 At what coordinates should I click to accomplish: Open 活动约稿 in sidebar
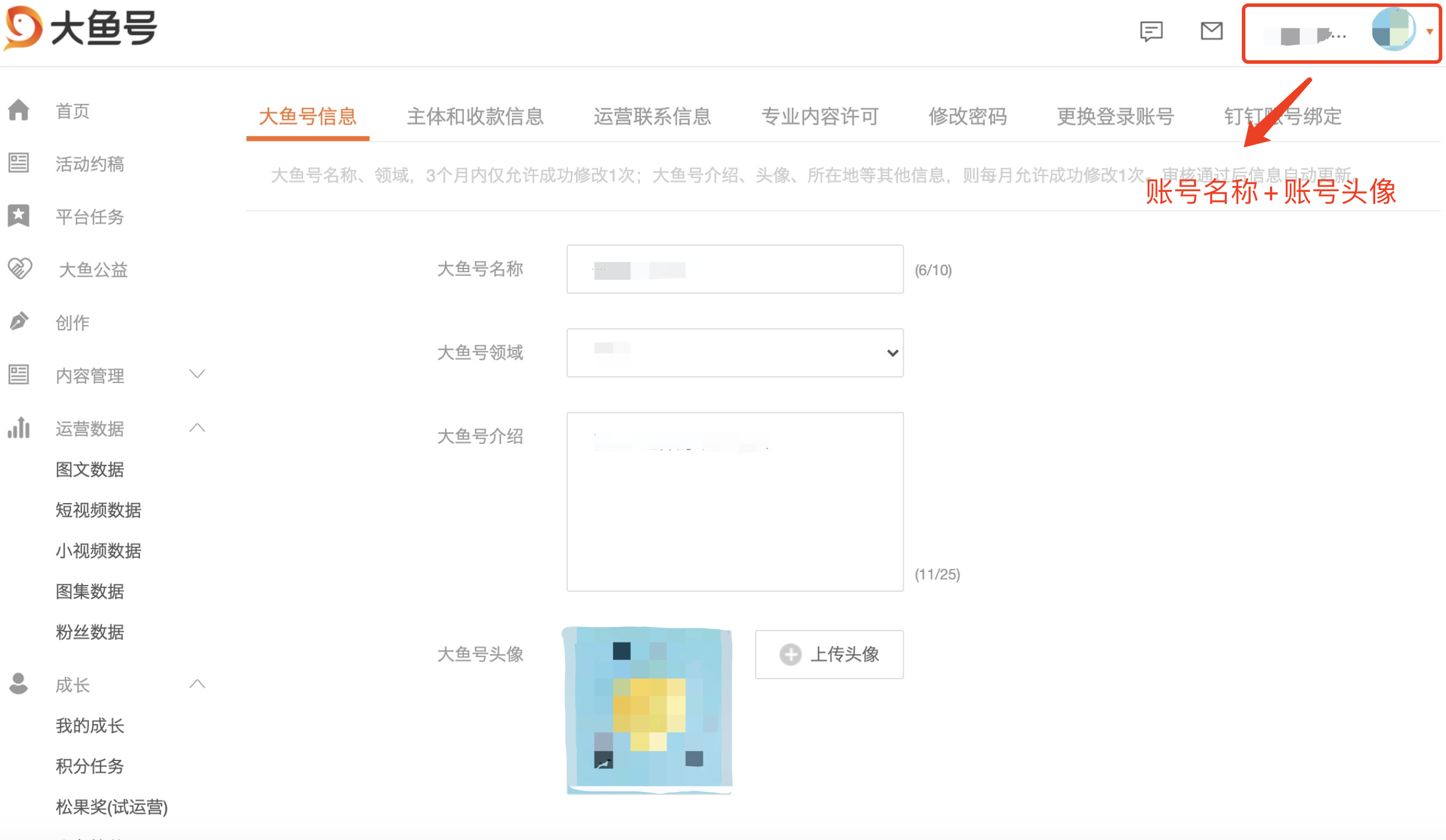(89, 164)
